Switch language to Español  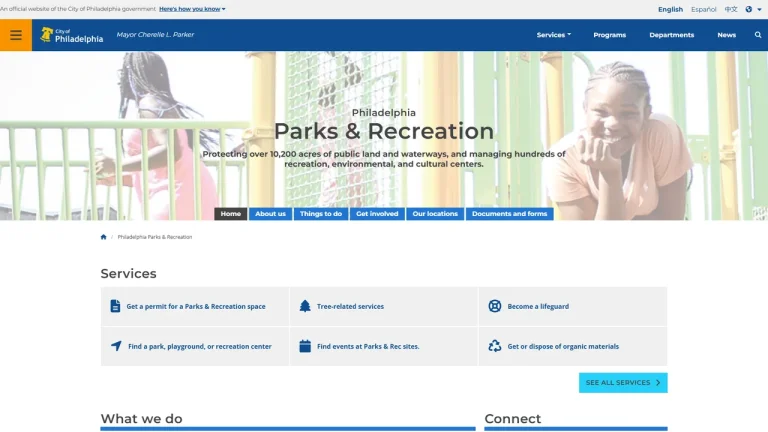click(703, 9)
